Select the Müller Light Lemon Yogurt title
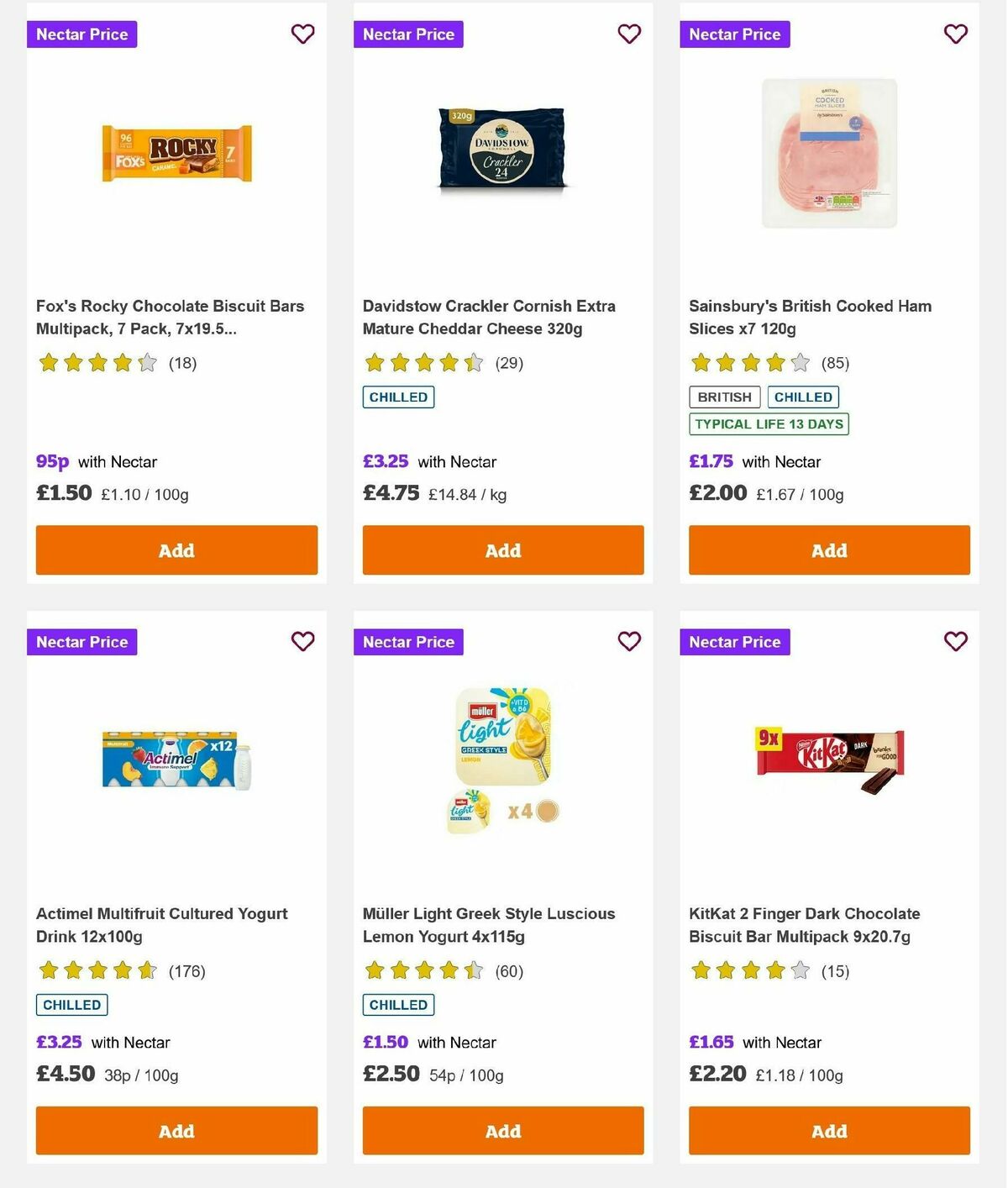Image resolution: width=1008 pixels, height=1188 pixels. [488, 924]
